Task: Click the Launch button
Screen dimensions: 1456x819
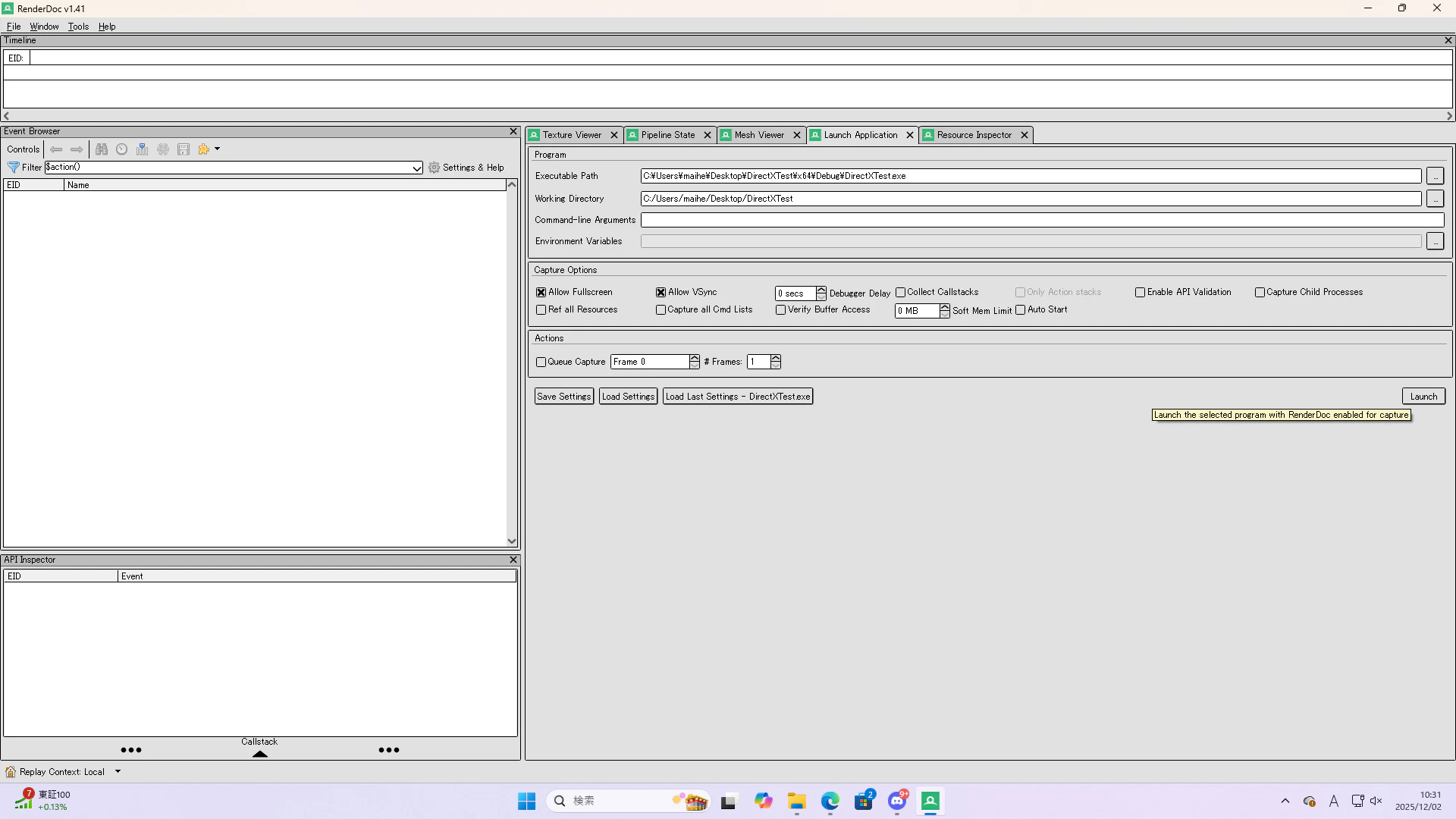Action: point(1423,397)
